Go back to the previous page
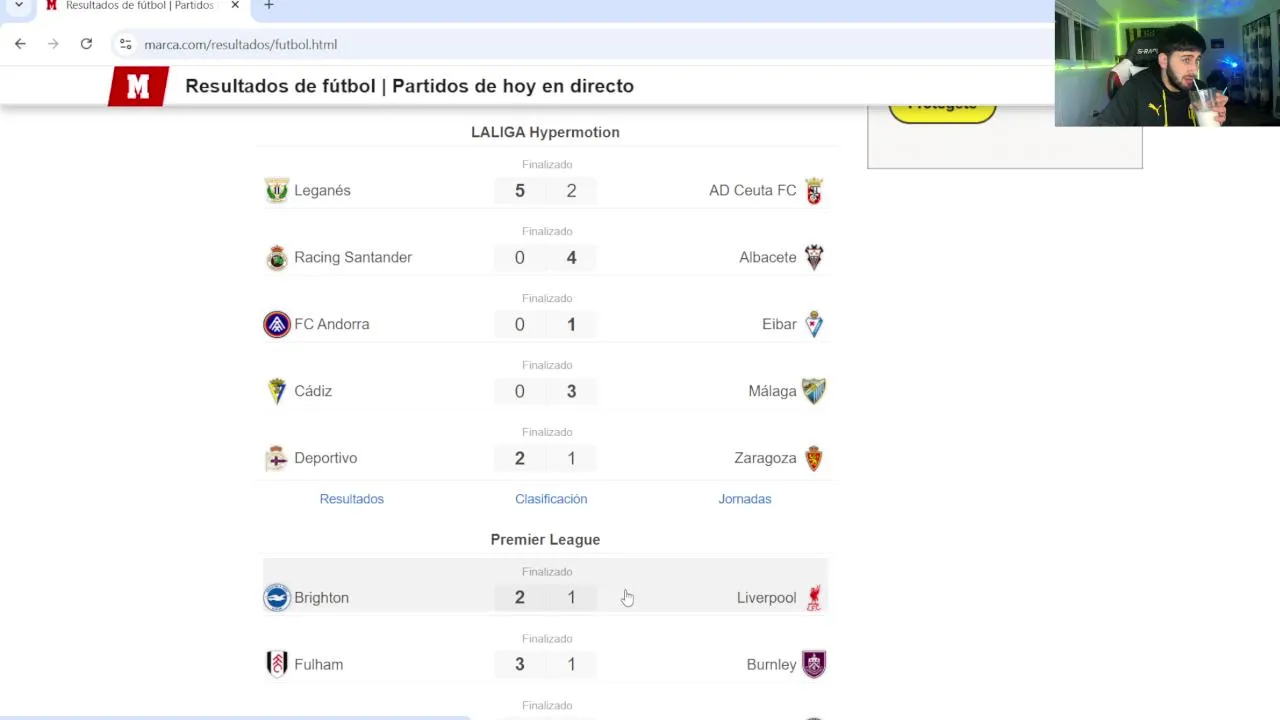Screen dimensions: 1280x720 (x=20, y=44)
